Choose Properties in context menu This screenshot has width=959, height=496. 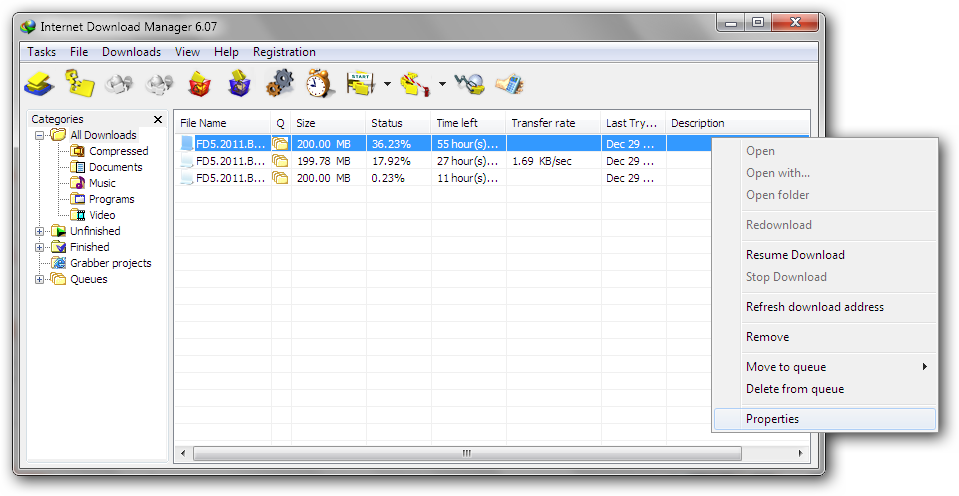[x=825, y=419]
